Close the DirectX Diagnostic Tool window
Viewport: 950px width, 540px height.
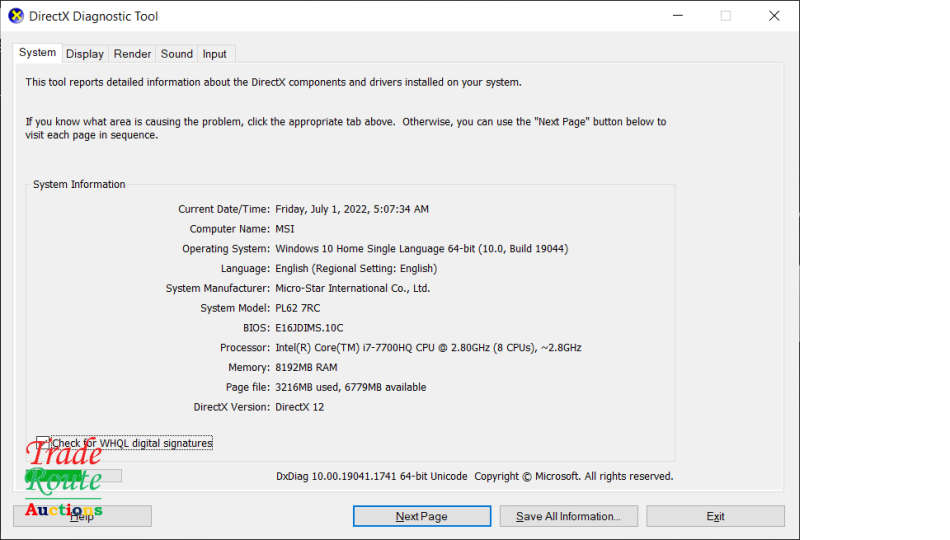point(774,16)
